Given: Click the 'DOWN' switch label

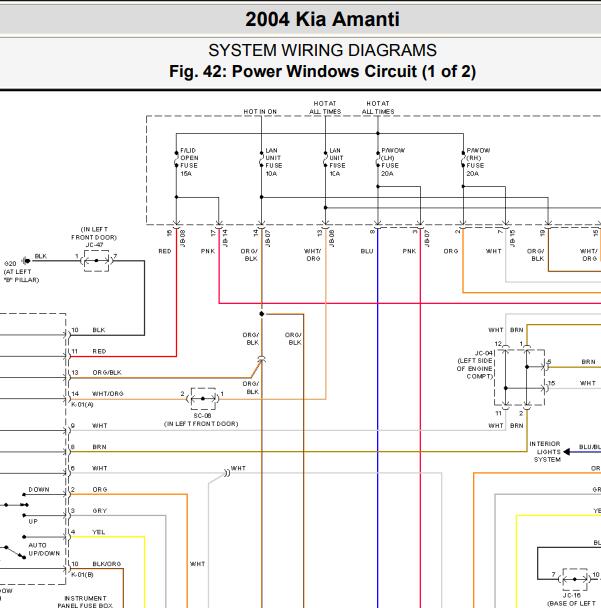Looking at the screenshot, I should (39, 490).
